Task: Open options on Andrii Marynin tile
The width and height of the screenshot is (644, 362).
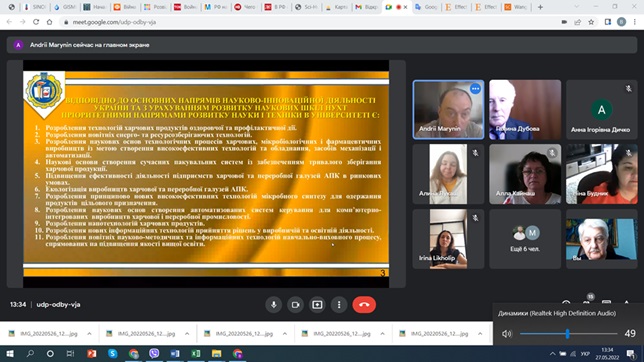Action: click(x=475, y=89)
